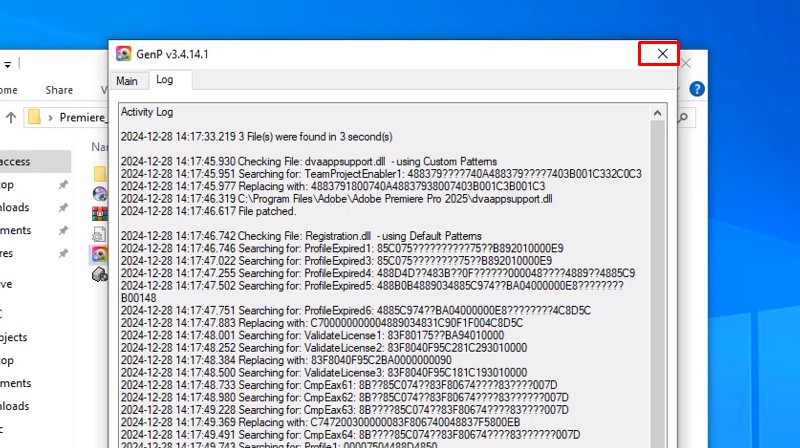Open File Explorer help via blue question mark
800x448 pixels.
(697, 89)
